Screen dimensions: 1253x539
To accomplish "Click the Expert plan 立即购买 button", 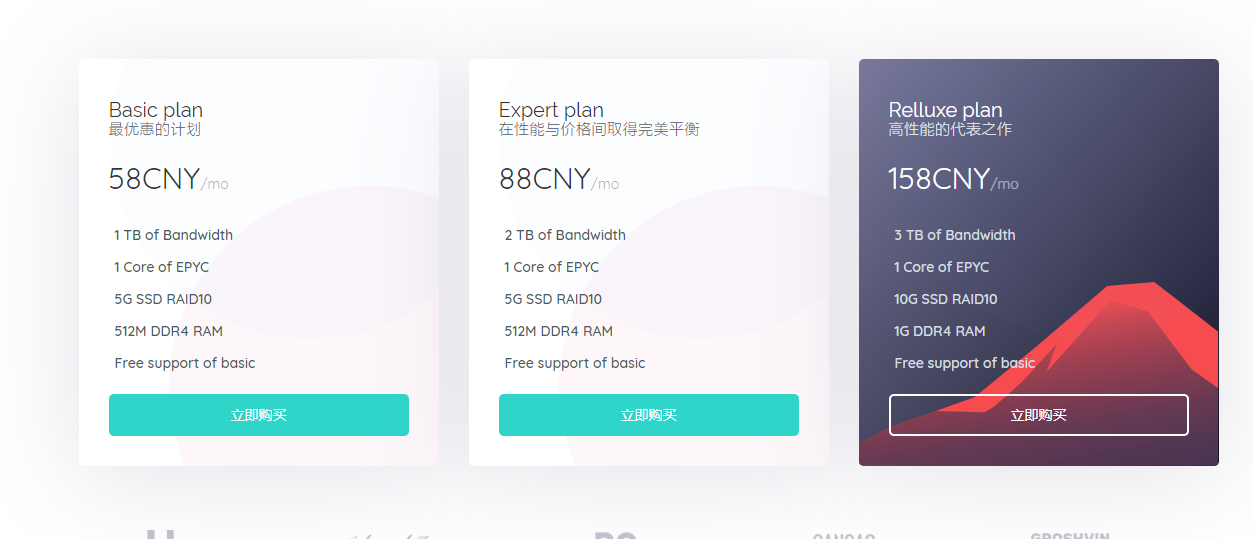I will pyautogui.click(x=648, y=415).
